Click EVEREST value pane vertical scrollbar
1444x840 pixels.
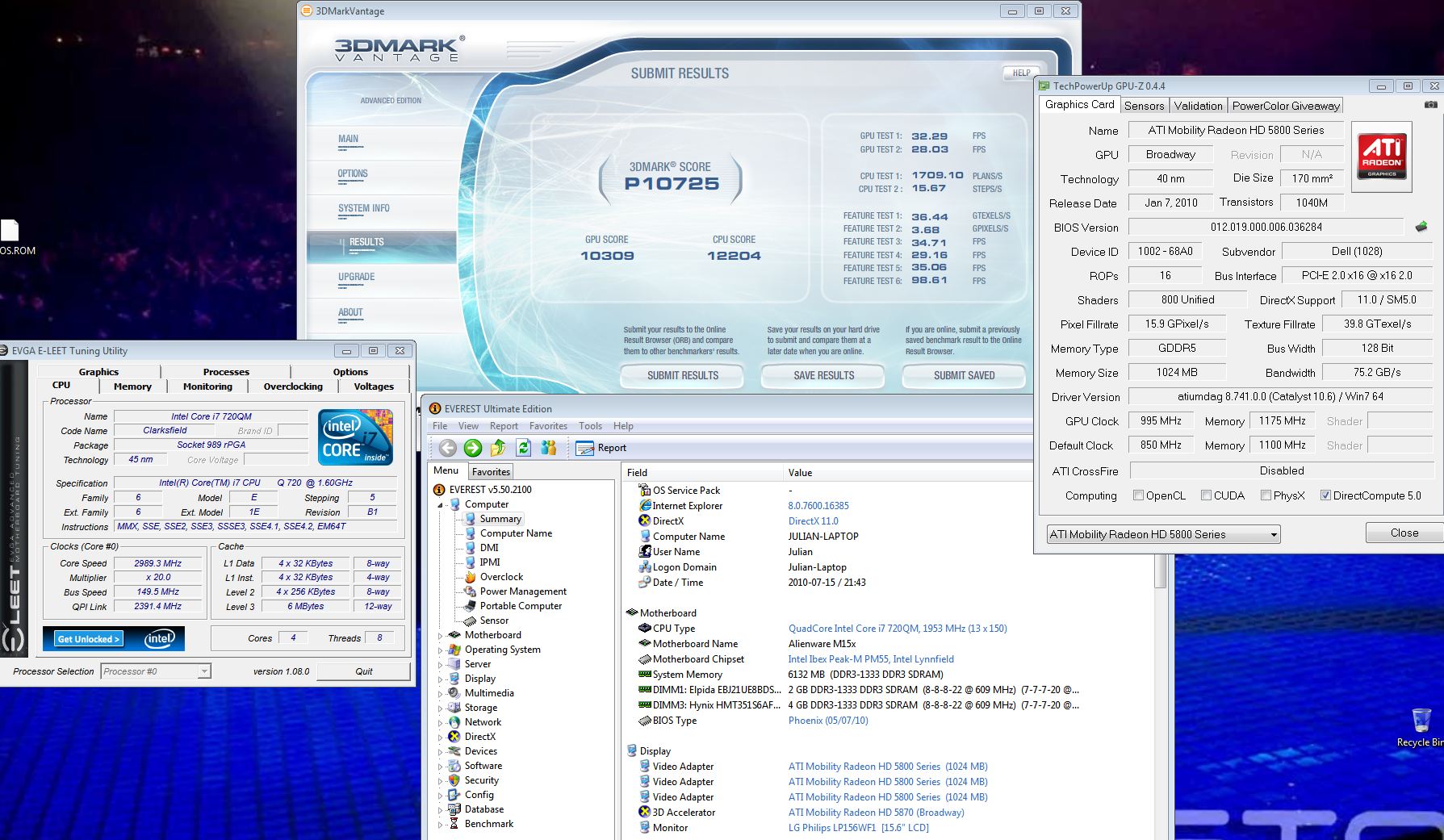point(1161,571)
